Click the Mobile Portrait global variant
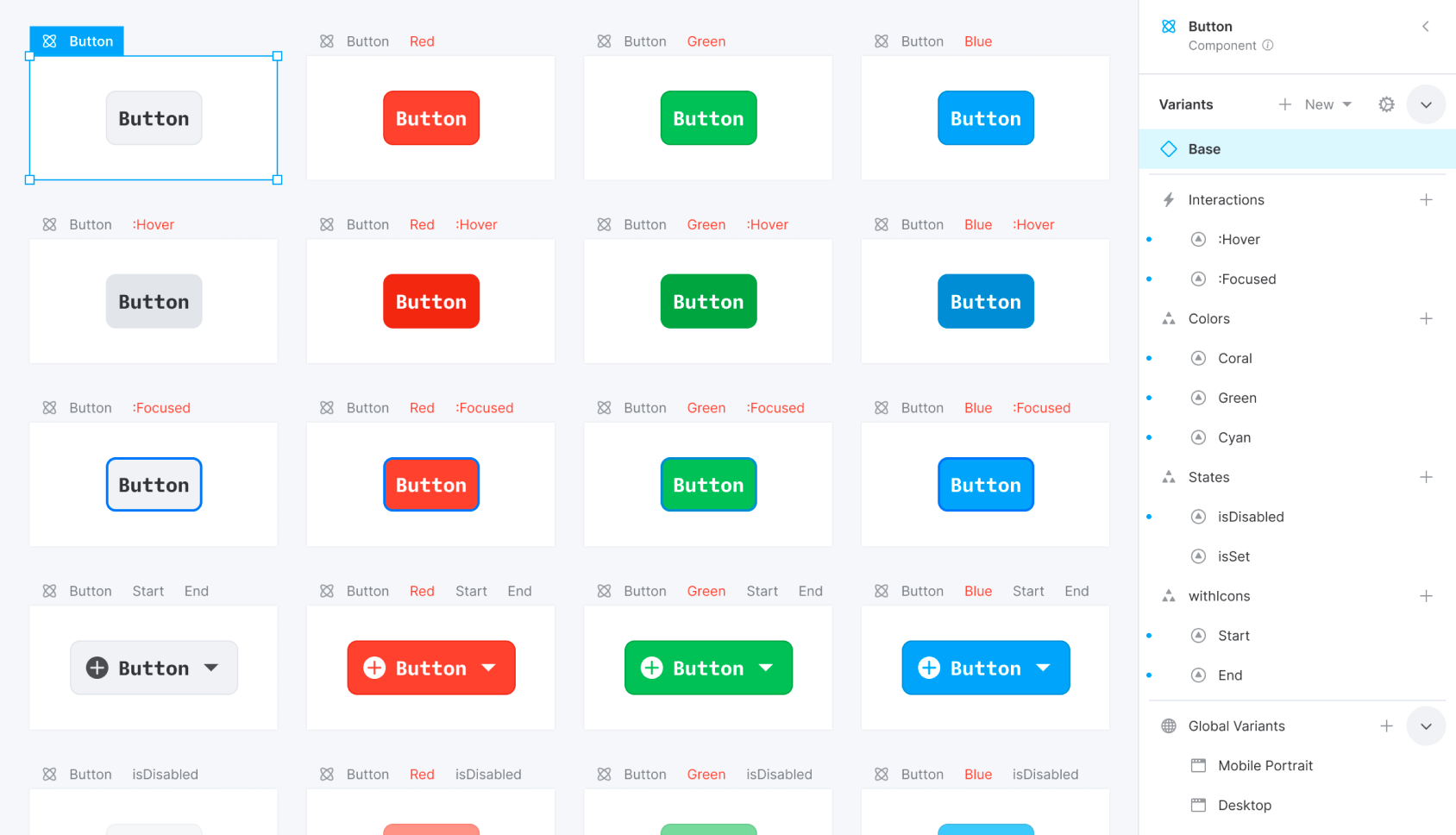 (1265, 766)
